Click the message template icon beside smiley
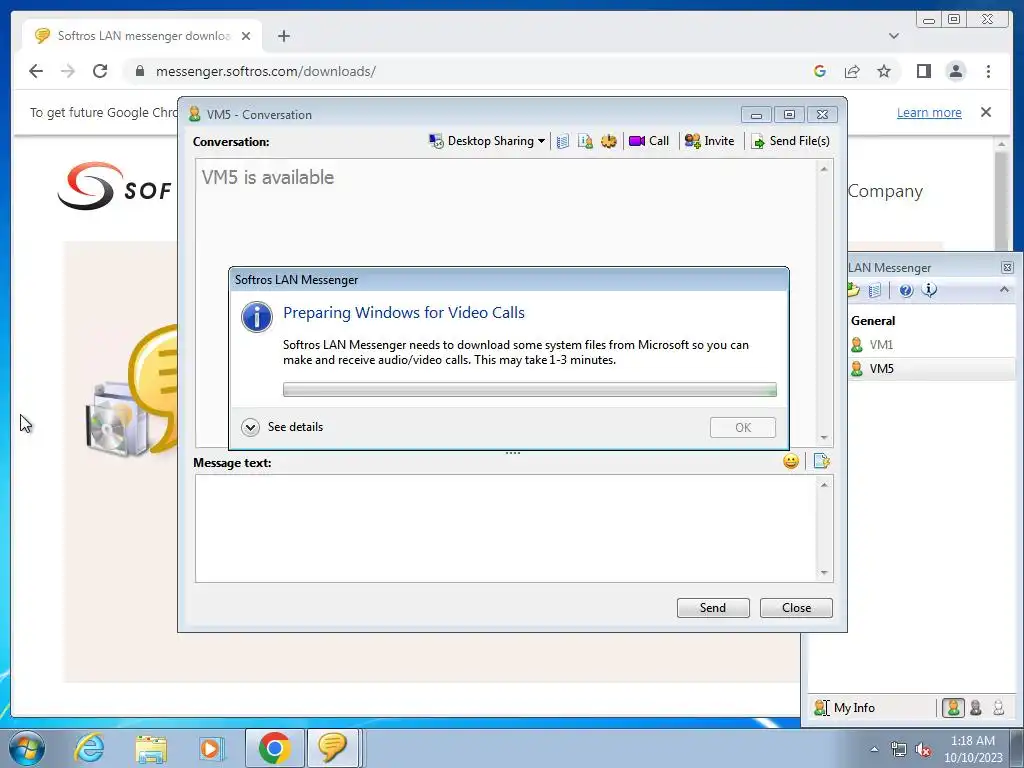This screenshot has height=768, width=1024. tap(822, 462)
